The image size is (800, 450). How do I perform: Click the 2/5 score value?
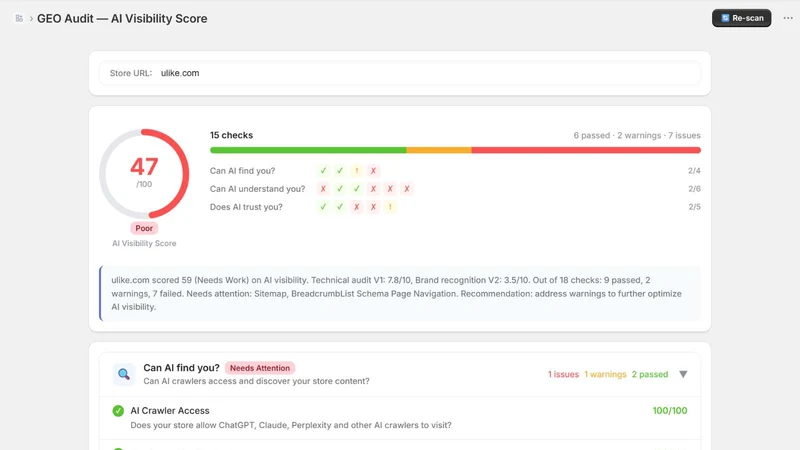tap(694, 207)
